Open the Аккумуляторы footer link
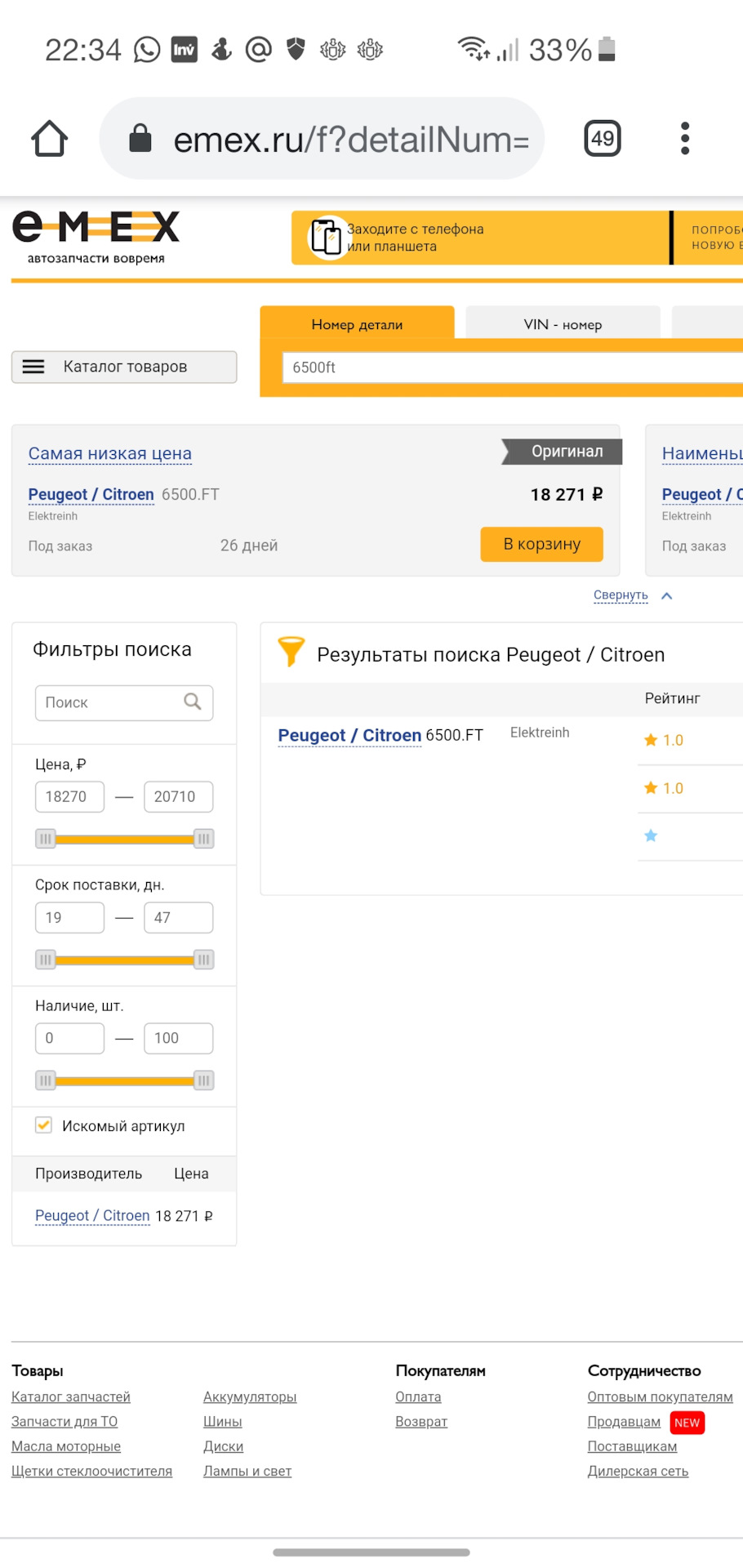743x1568 pixels. coord(250,1396)
